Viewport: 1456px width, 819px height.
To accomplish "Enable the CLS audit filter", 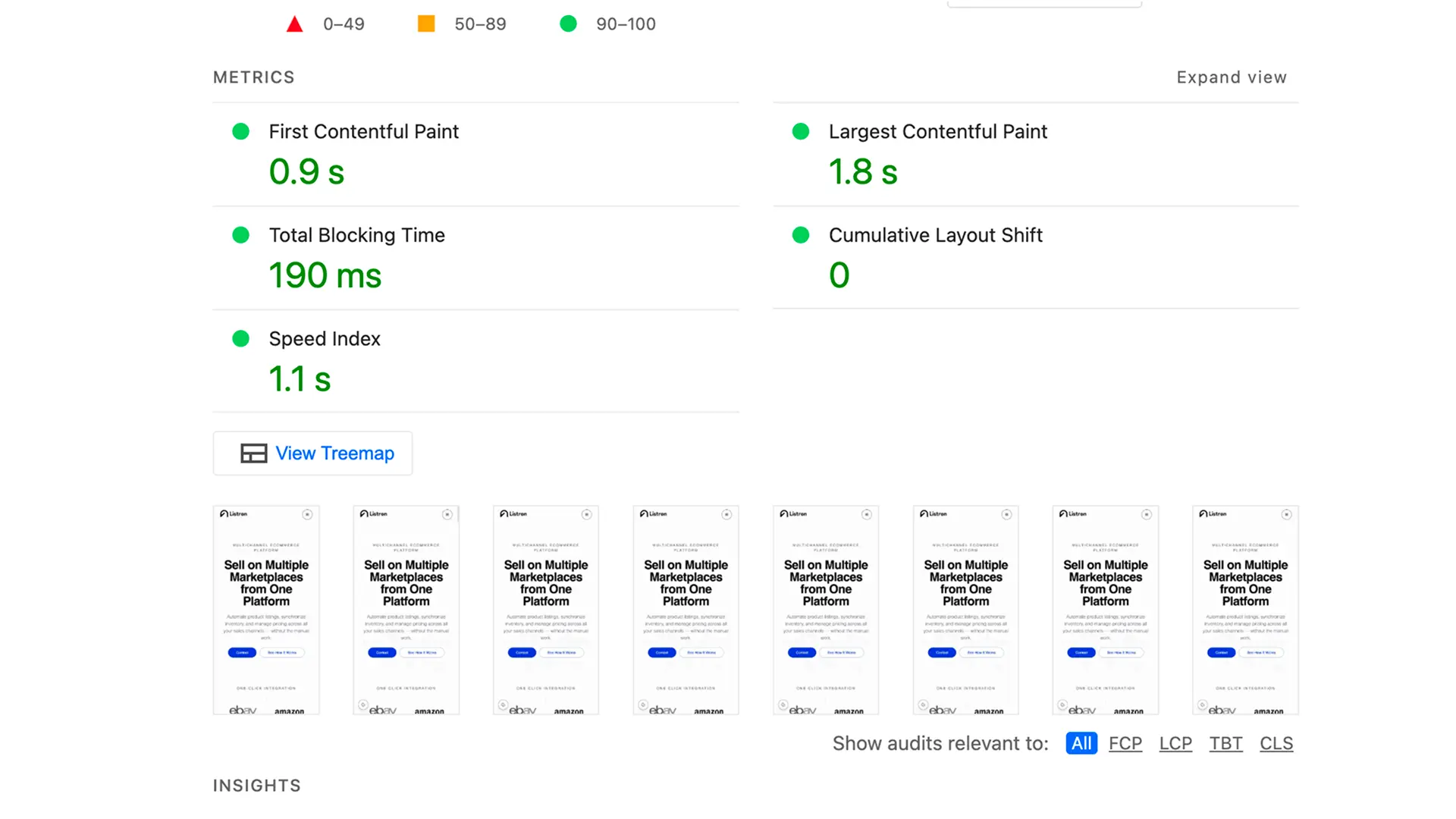I will pos(1276,743).
